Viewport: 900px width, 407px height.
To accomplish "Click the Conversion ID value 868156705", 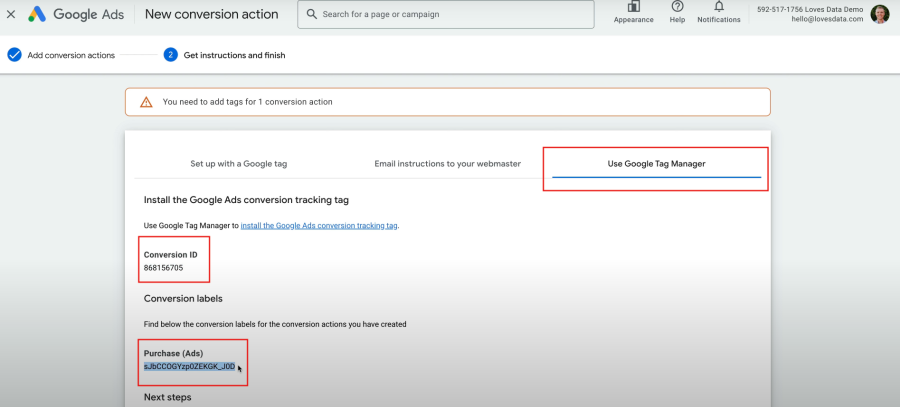I will pos(164,268).
